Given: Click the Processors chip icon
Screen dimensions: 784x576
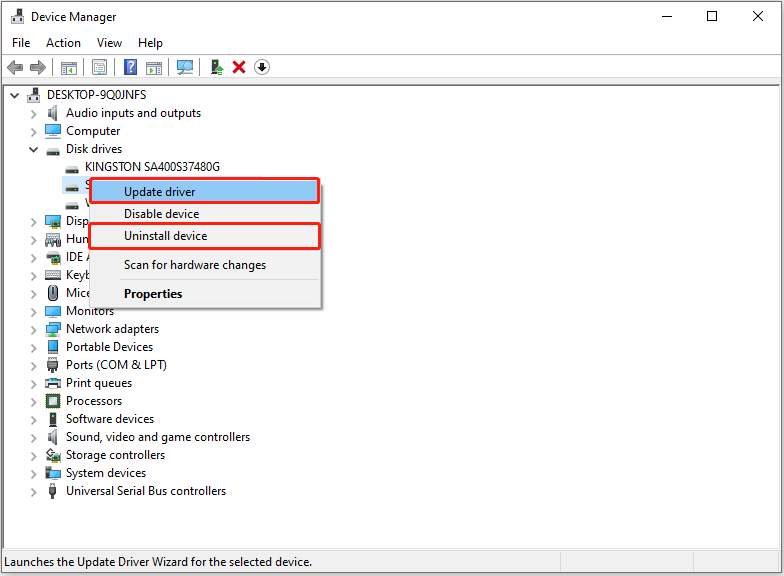Looking at the screenshot, I should point(53,401).
